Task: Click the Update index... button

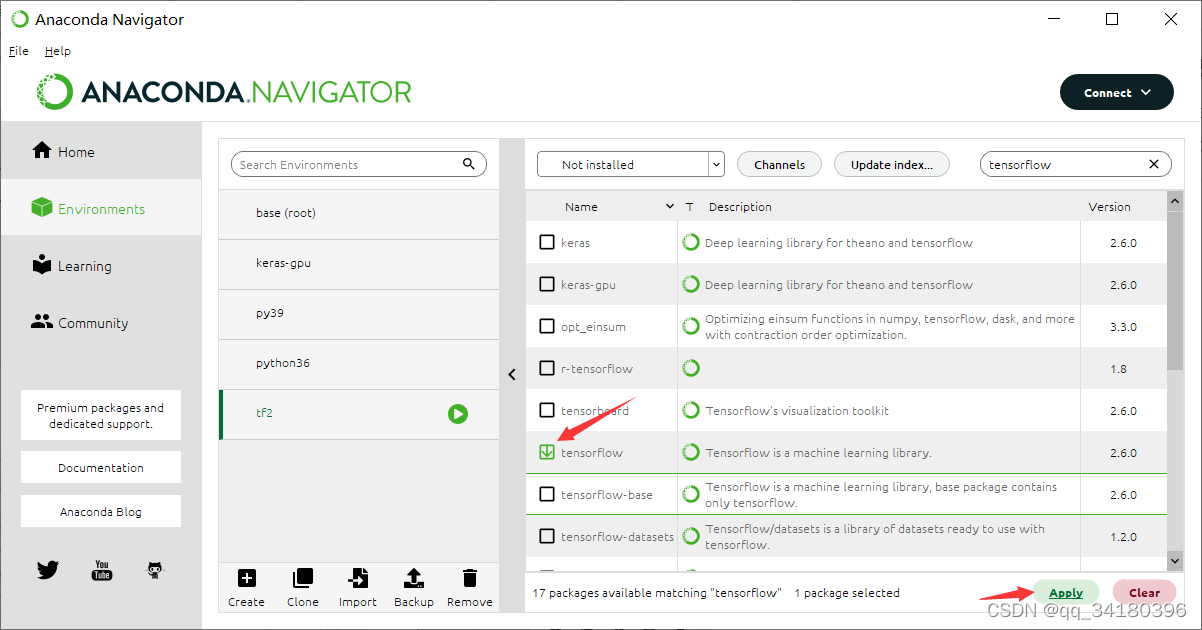Action: tap(891, 164)
